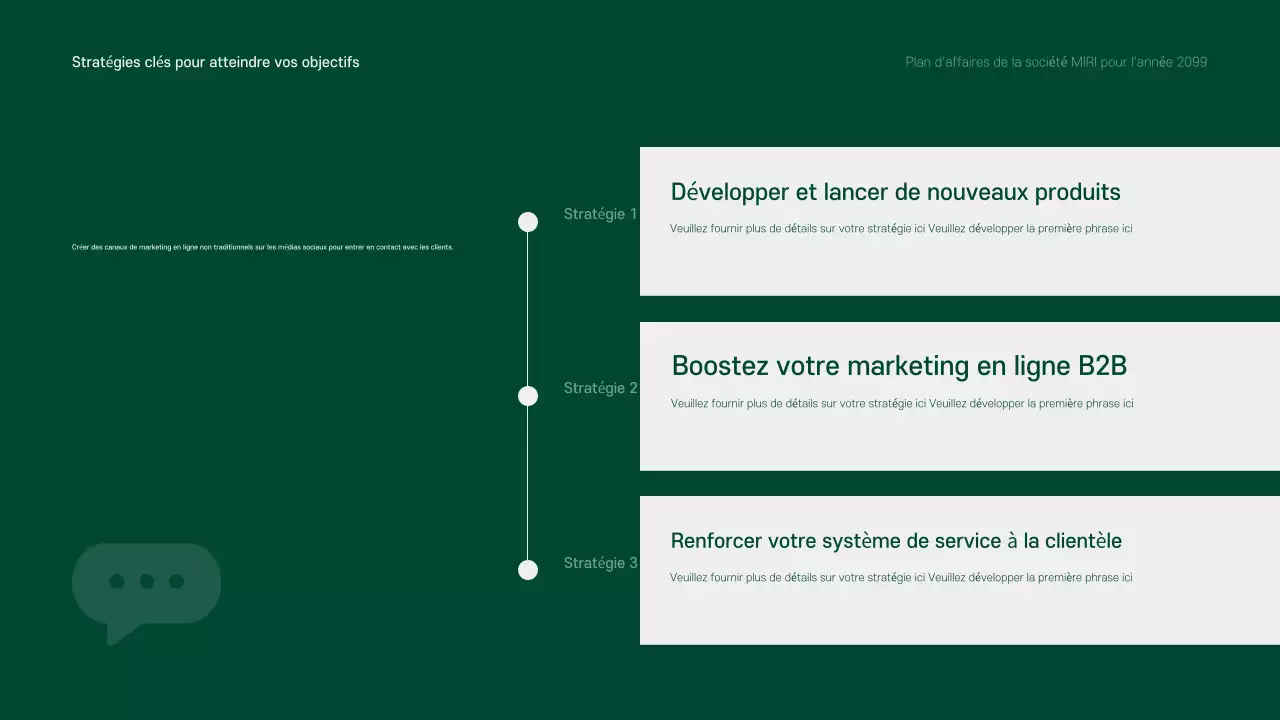Select the description text under "Boostez votre marketing"
The width and height of the screenshot is (1280, 720).
pos(901,404)
